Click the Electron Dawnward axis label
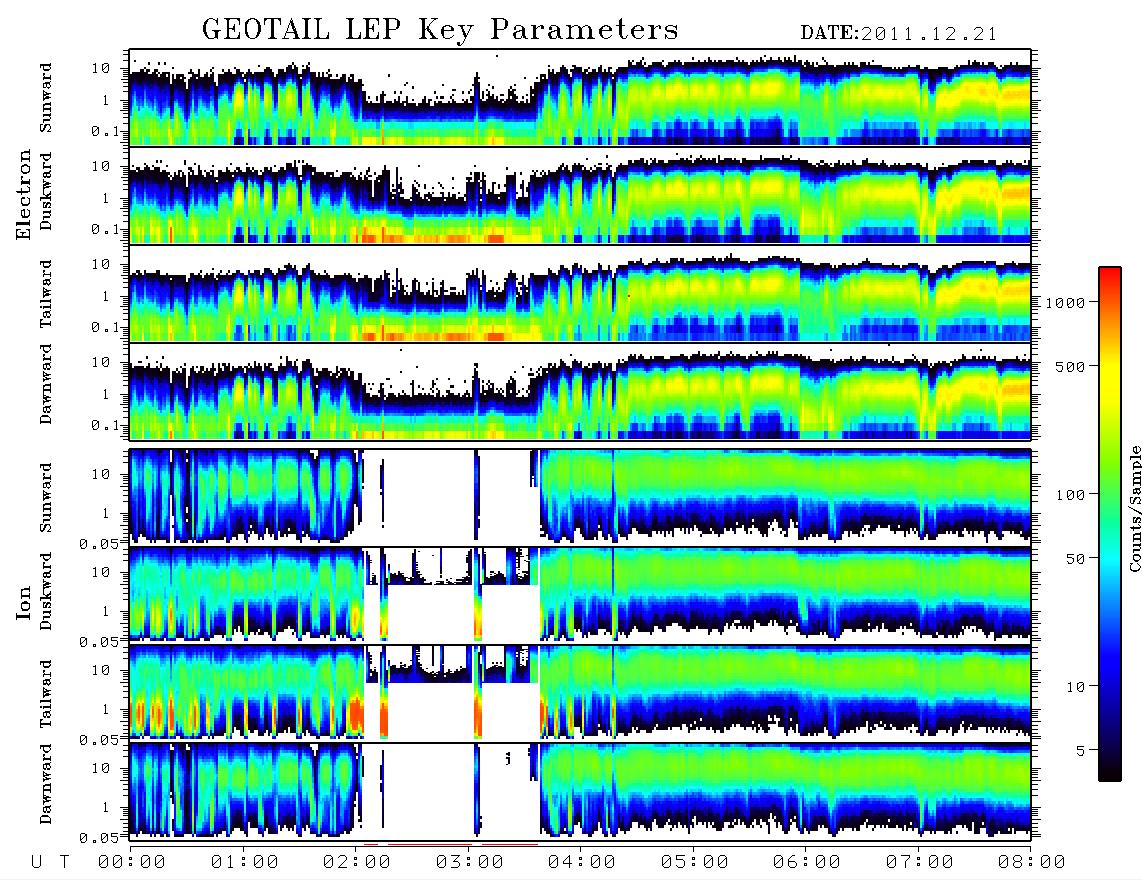The image size is (1142, 880). (x=46, y=384)
